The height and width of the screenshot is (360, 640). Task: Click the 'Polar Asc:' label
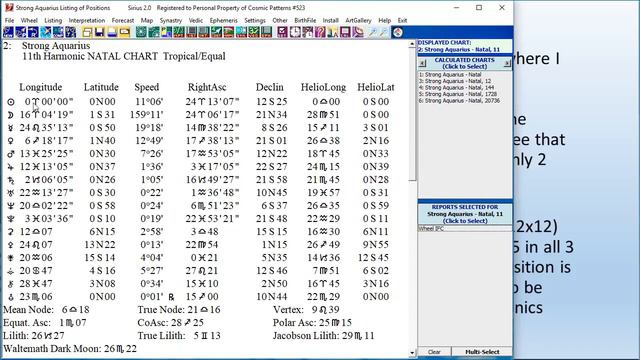294,323
